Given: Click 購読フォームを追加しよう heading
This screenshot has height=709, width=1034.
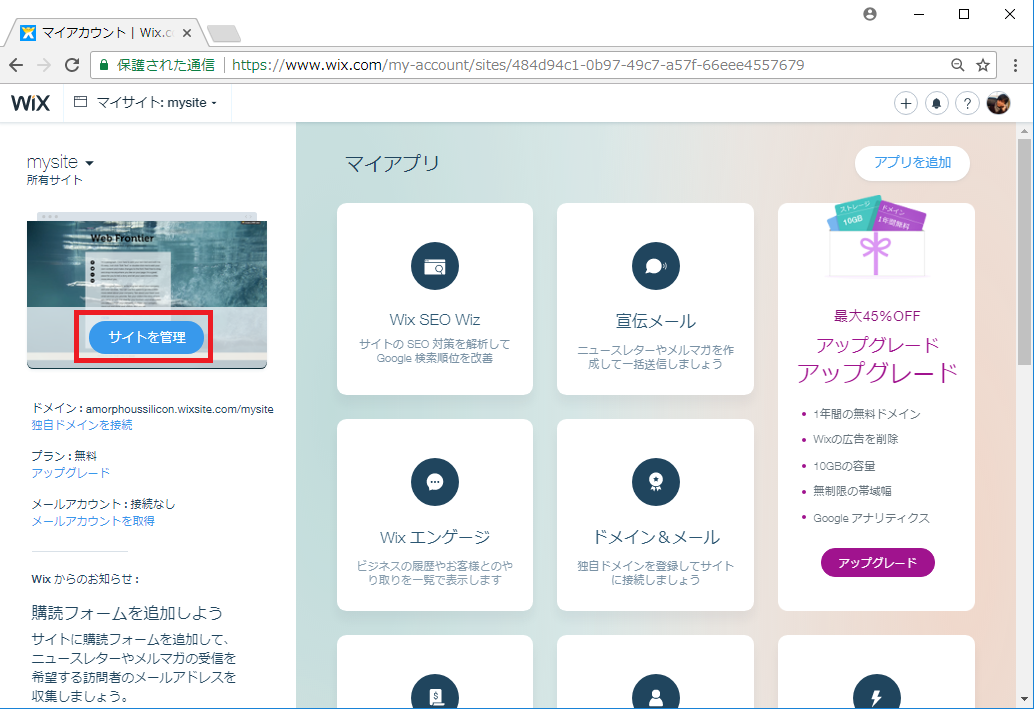Looking at the screenshot, I should click(127, 613).
